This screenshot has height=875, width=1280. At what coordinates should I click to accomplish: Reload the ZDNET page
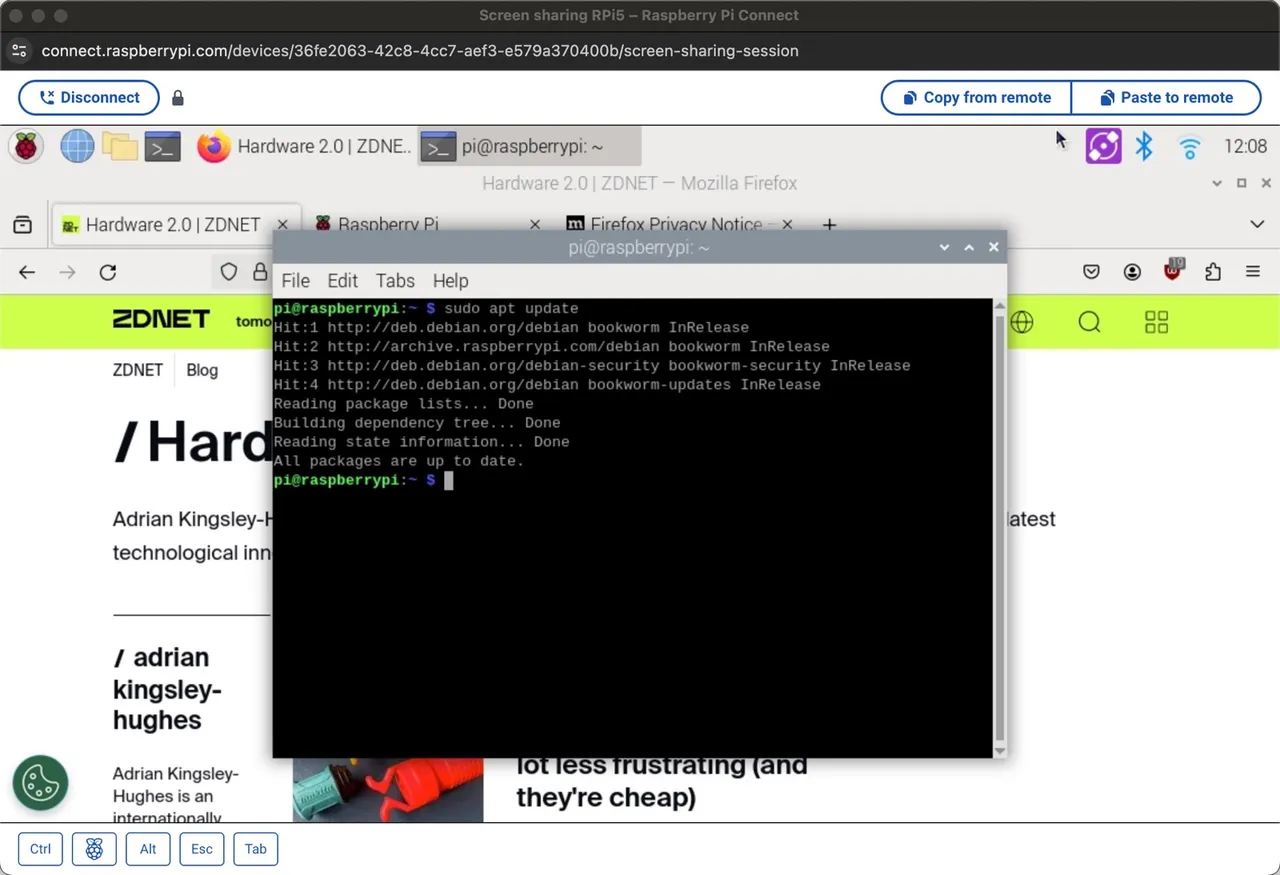(x=108, y=272)
